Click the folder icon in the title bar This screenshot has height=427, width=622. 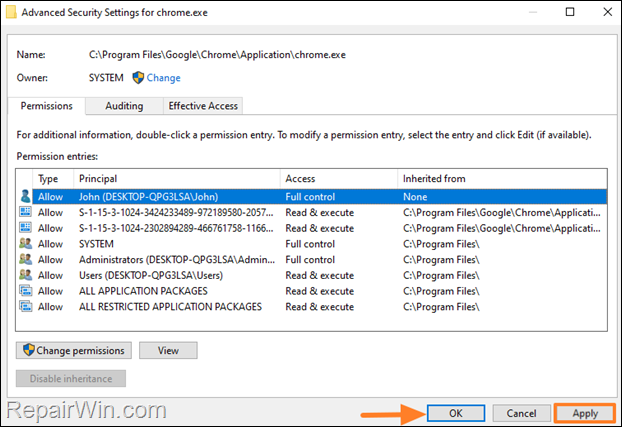click(12, 12)
